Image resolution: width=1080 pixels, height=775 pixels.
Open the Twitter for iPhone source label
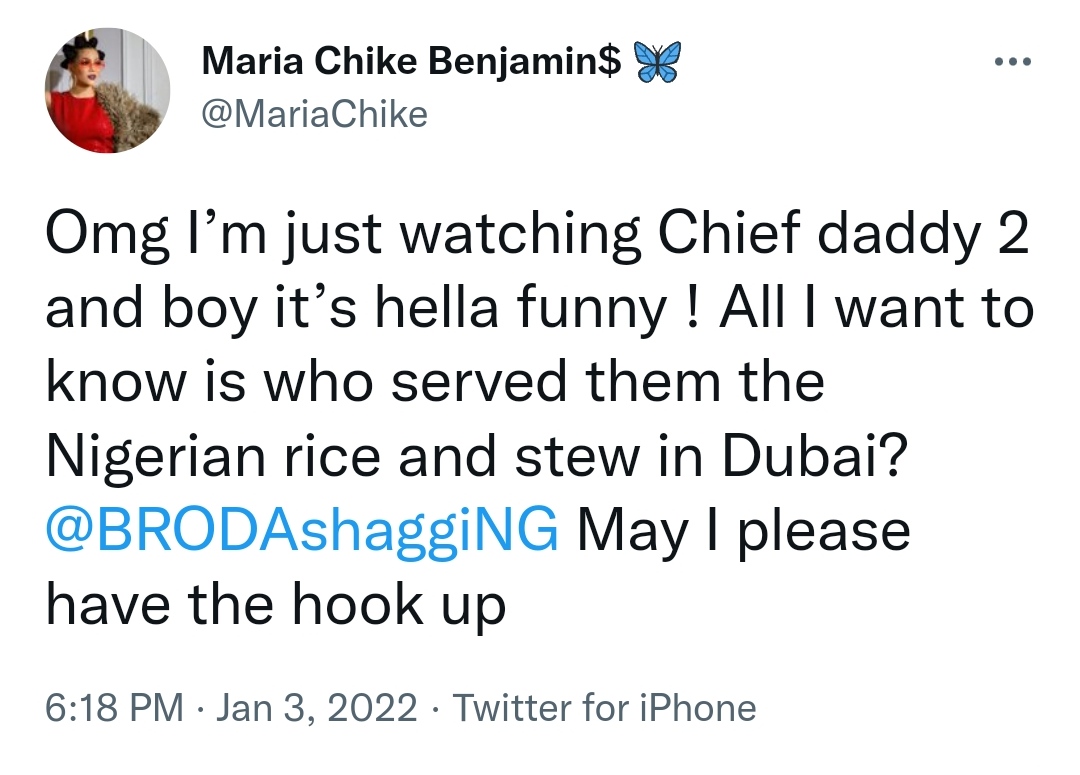[x=605, y=708]
